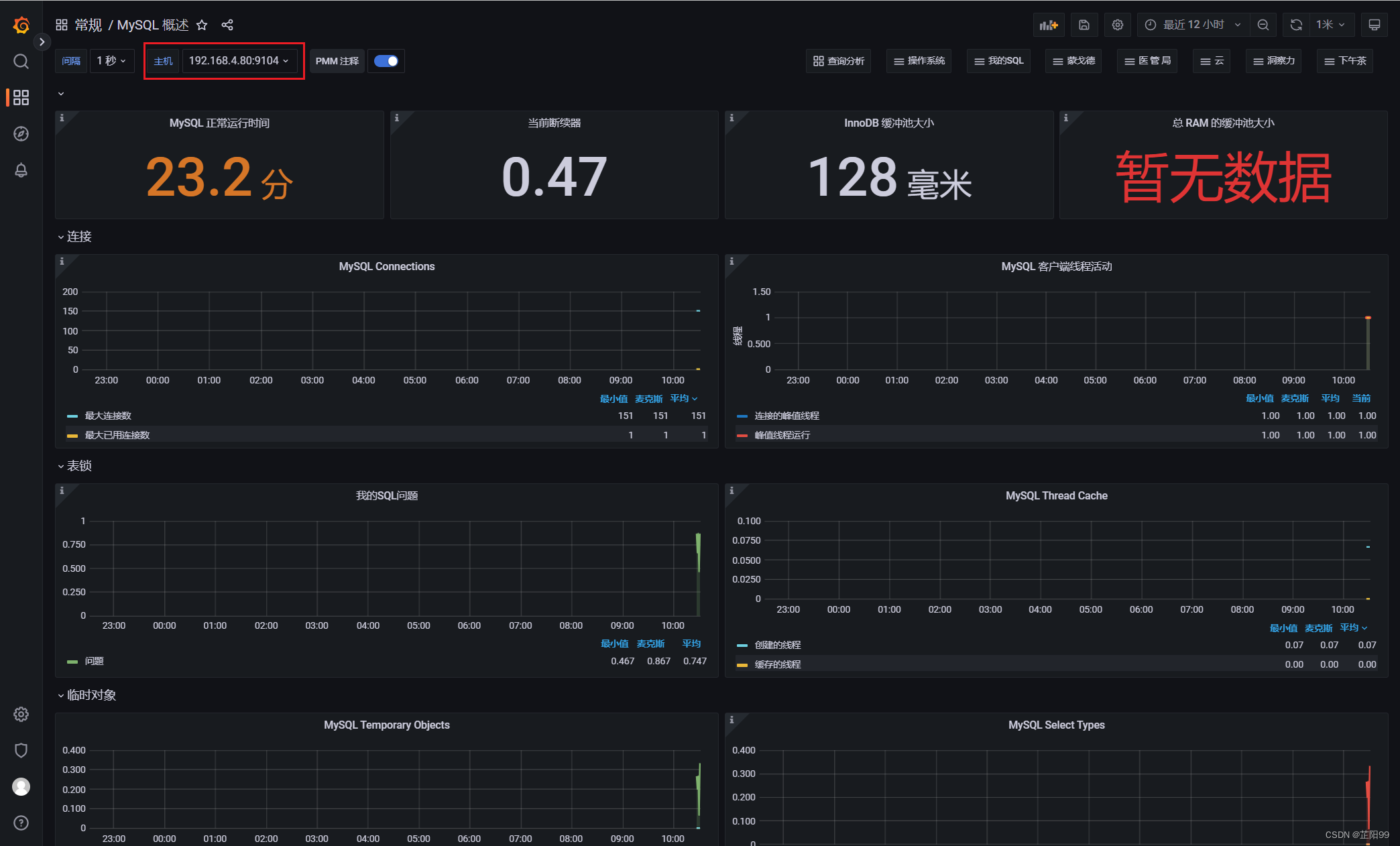Open the host 192.168.4.80:9104 dropdown
This screenshot has height=846, width=1400.
(x=239, y=61)
